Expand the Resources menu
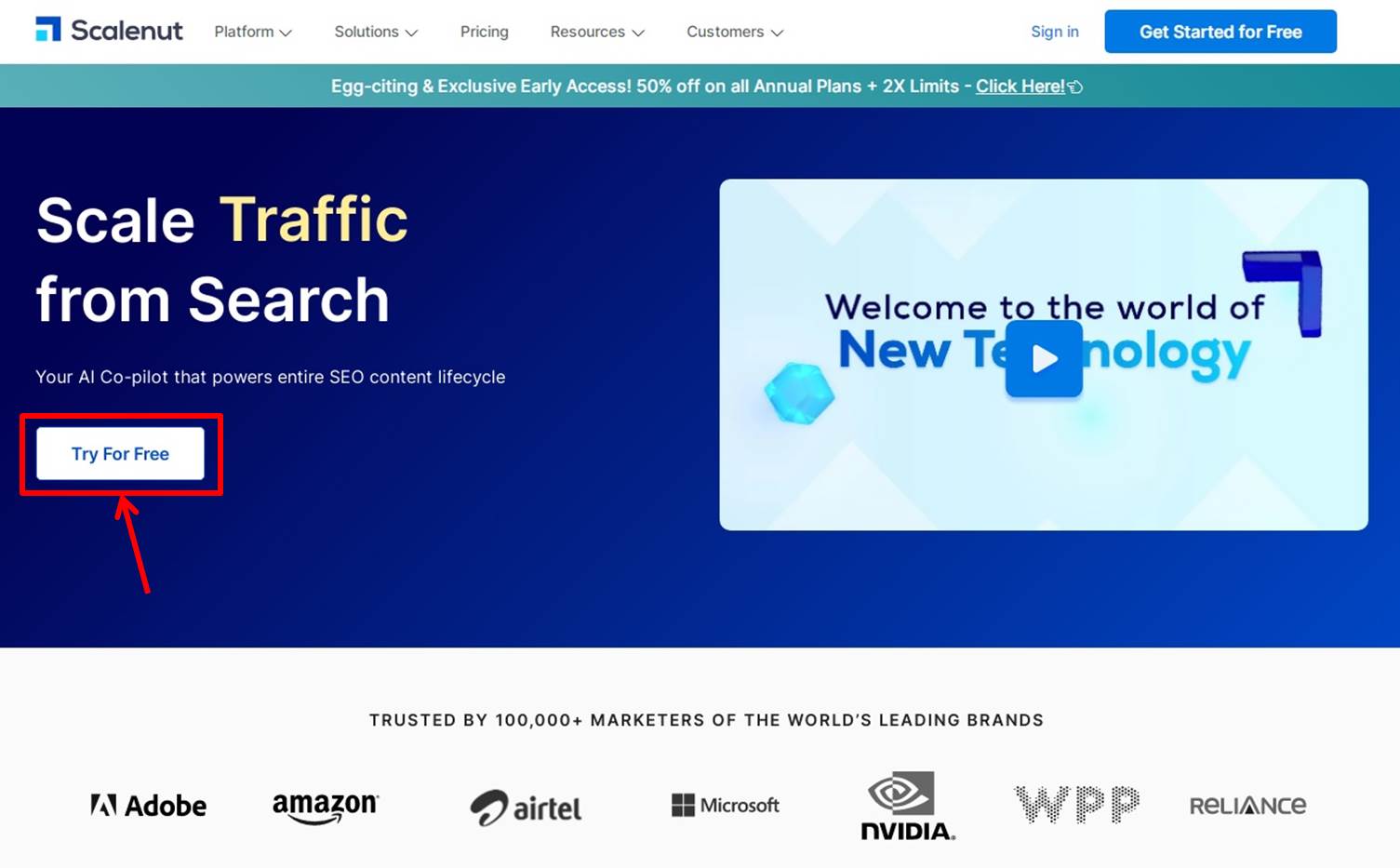 click(x=597, y=32)
